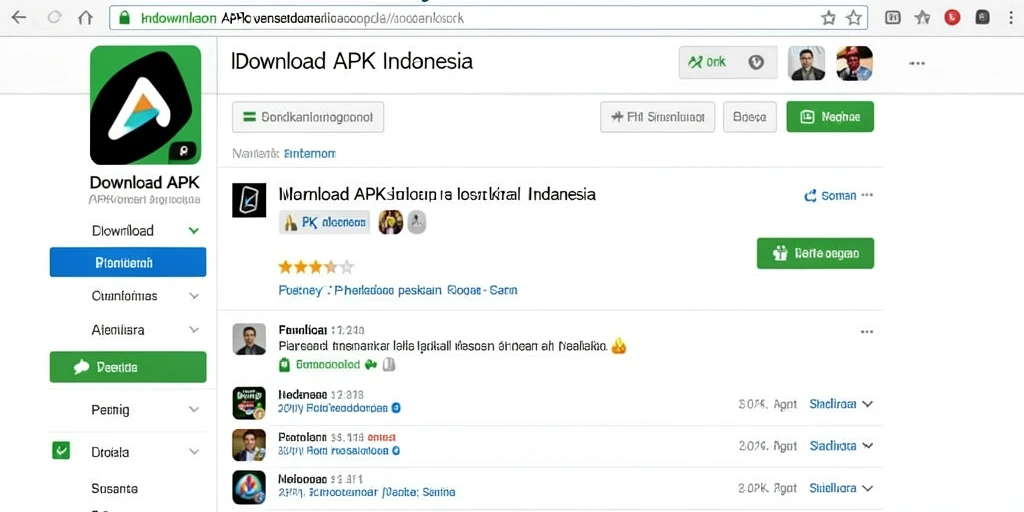Click the green 'Neghae' button
1024x512 pixels.
point(830,117)
